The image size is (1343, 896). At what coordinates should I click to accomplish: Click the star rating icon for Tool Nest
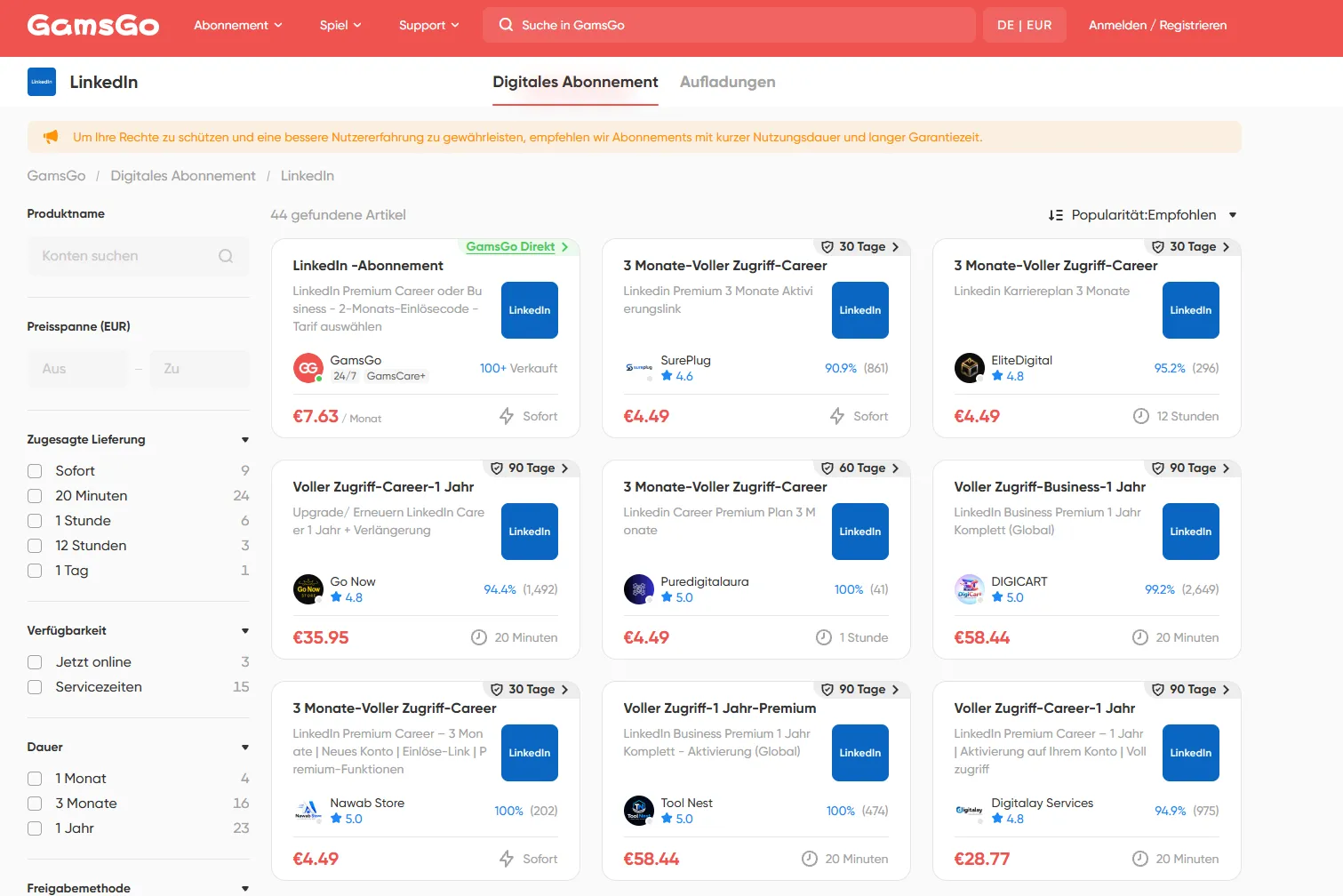coord(667,819)
